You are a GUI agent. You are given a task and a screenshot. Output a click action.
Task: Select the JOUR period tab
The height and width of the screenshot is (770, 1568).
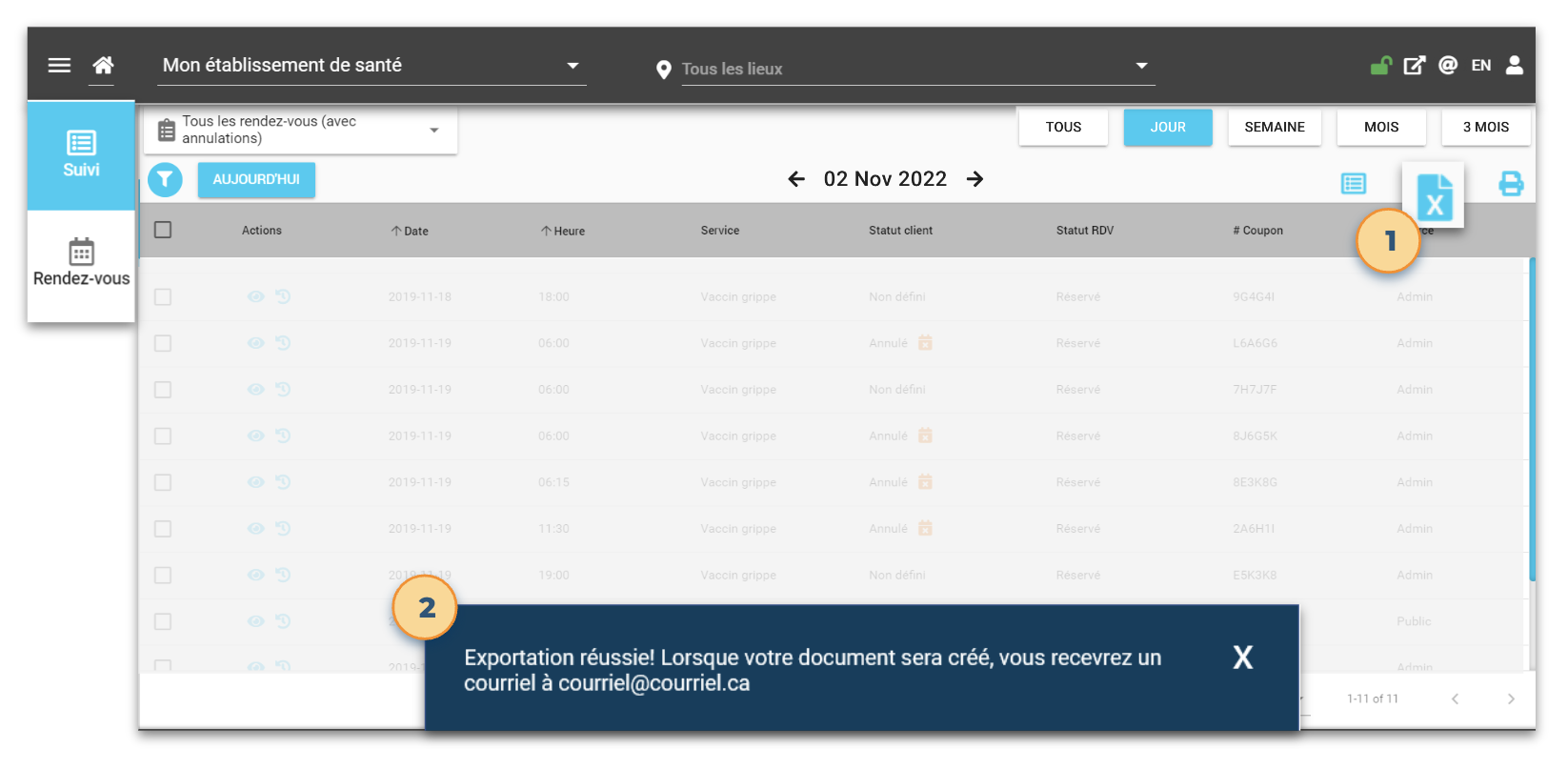pyautogui.click(x=1168, y=127)
